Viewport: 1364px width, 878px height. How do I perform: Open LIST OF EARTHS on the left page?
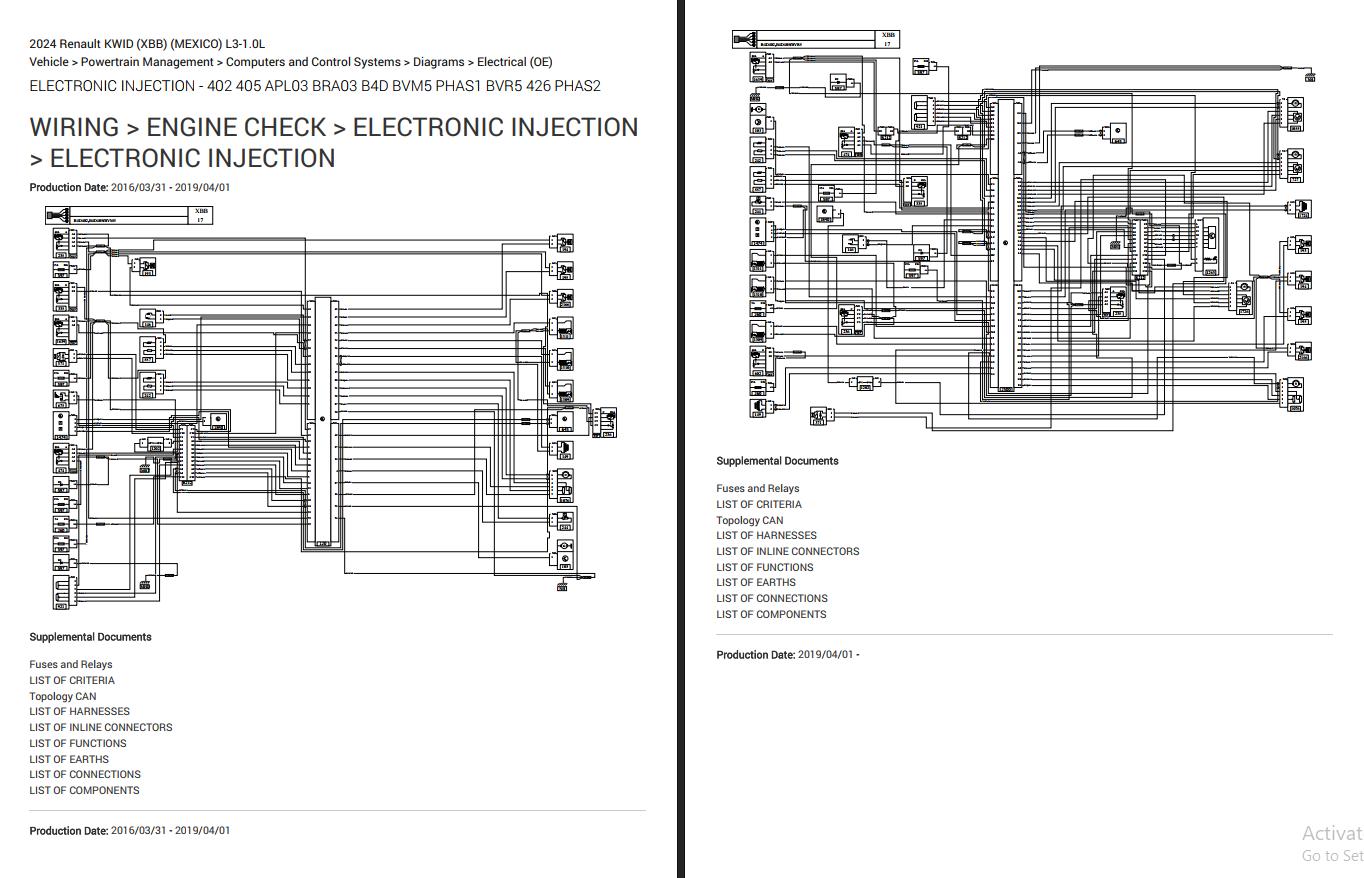[69, 759]
